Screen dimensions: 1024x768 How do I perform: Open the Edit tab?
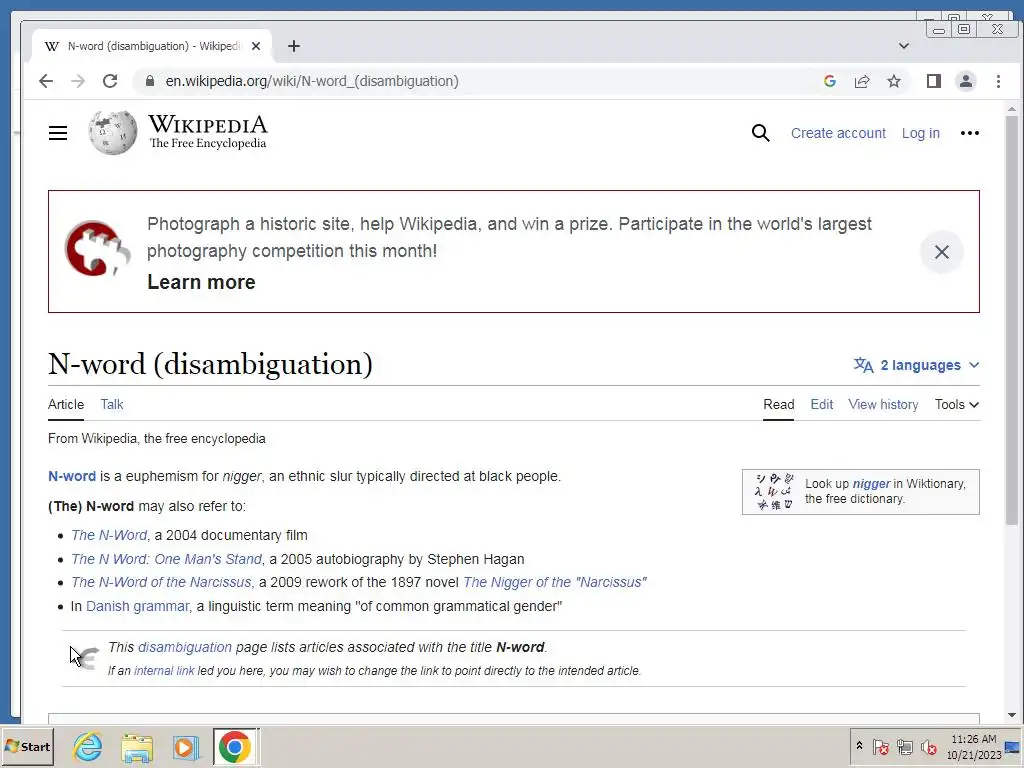tap(822, 404)
